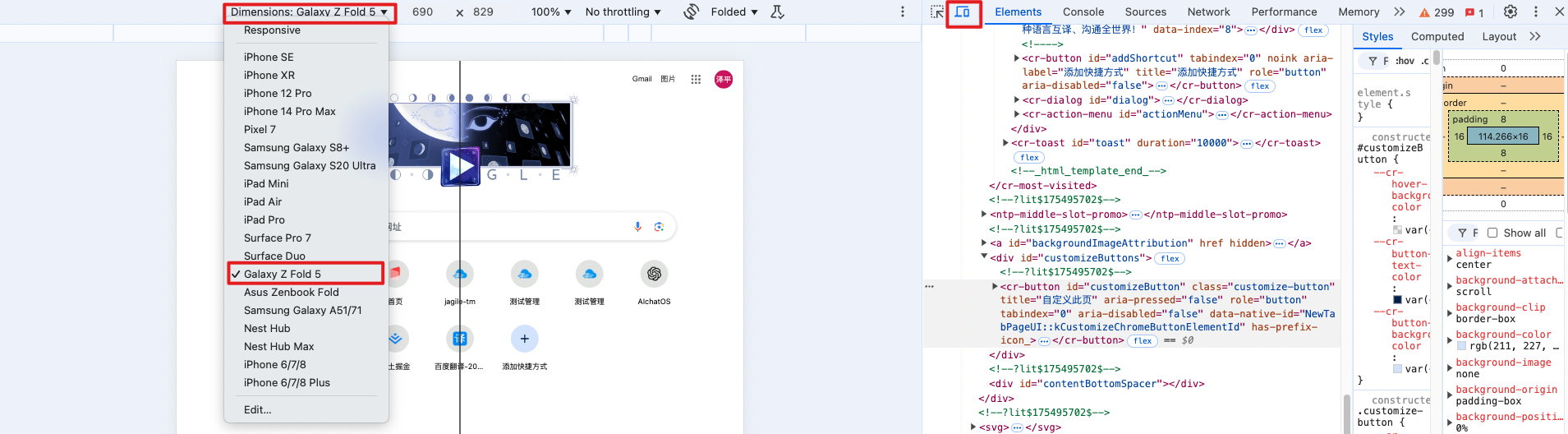Play the Google Doodle
Image resolution: width=1568 pixels, height=434 pixels.
tap(460, 167)
